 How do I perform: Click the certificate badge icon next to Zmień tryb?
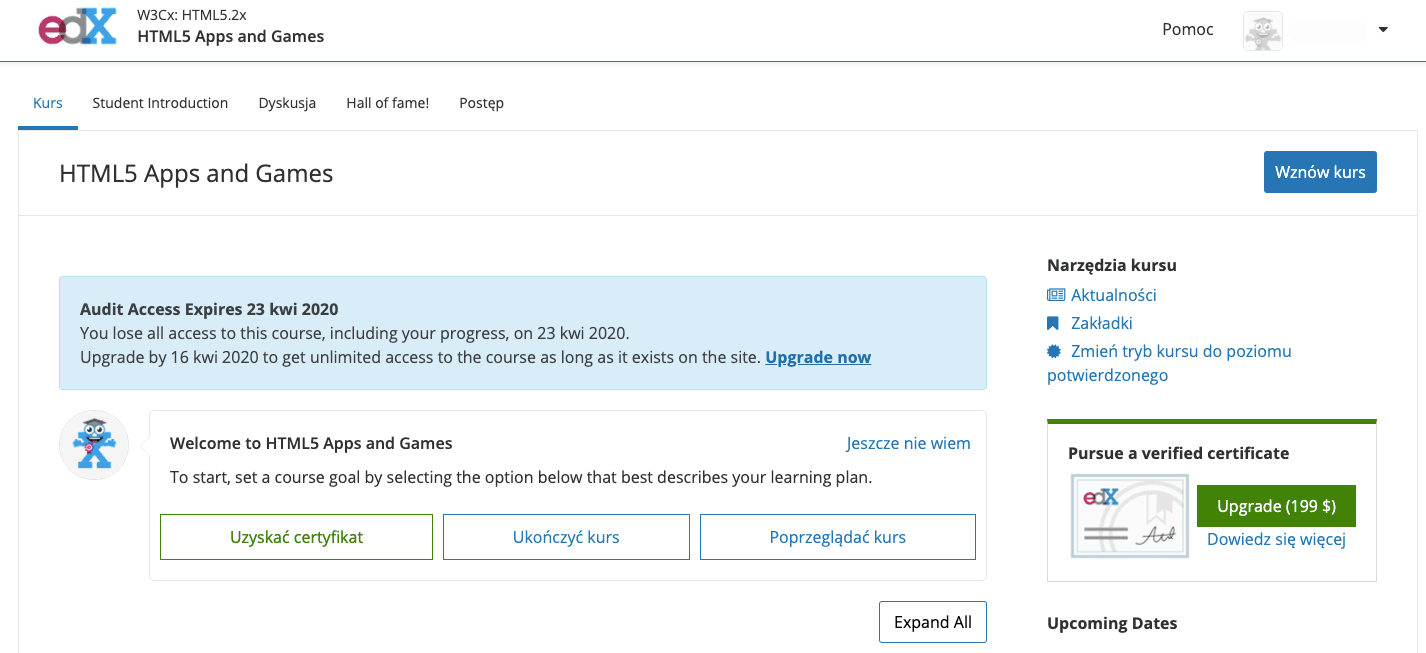(x=1054, y=351)
